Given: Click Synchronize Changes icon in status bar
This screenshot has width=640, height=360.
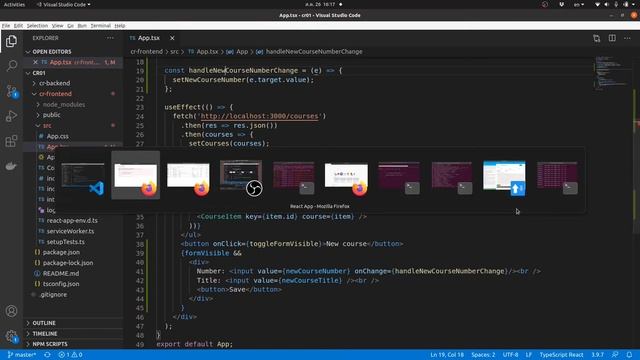Looking at the screenshot, I should [x=47, y=355].
